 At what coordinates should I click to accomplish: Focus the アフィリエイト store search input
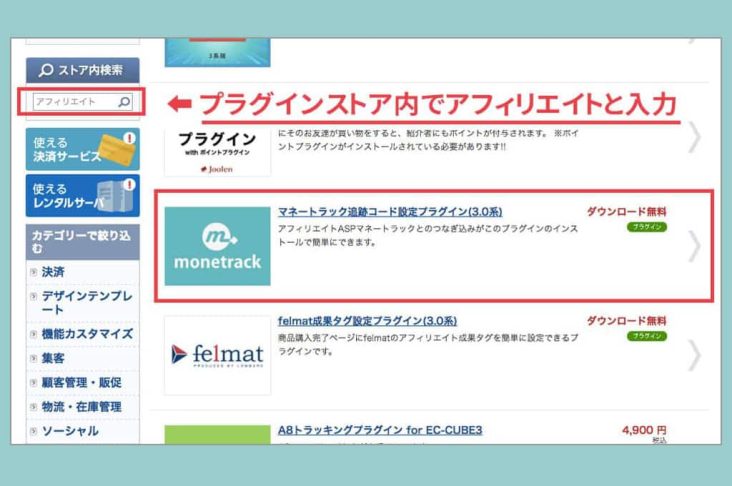click(x=82, y=102)
